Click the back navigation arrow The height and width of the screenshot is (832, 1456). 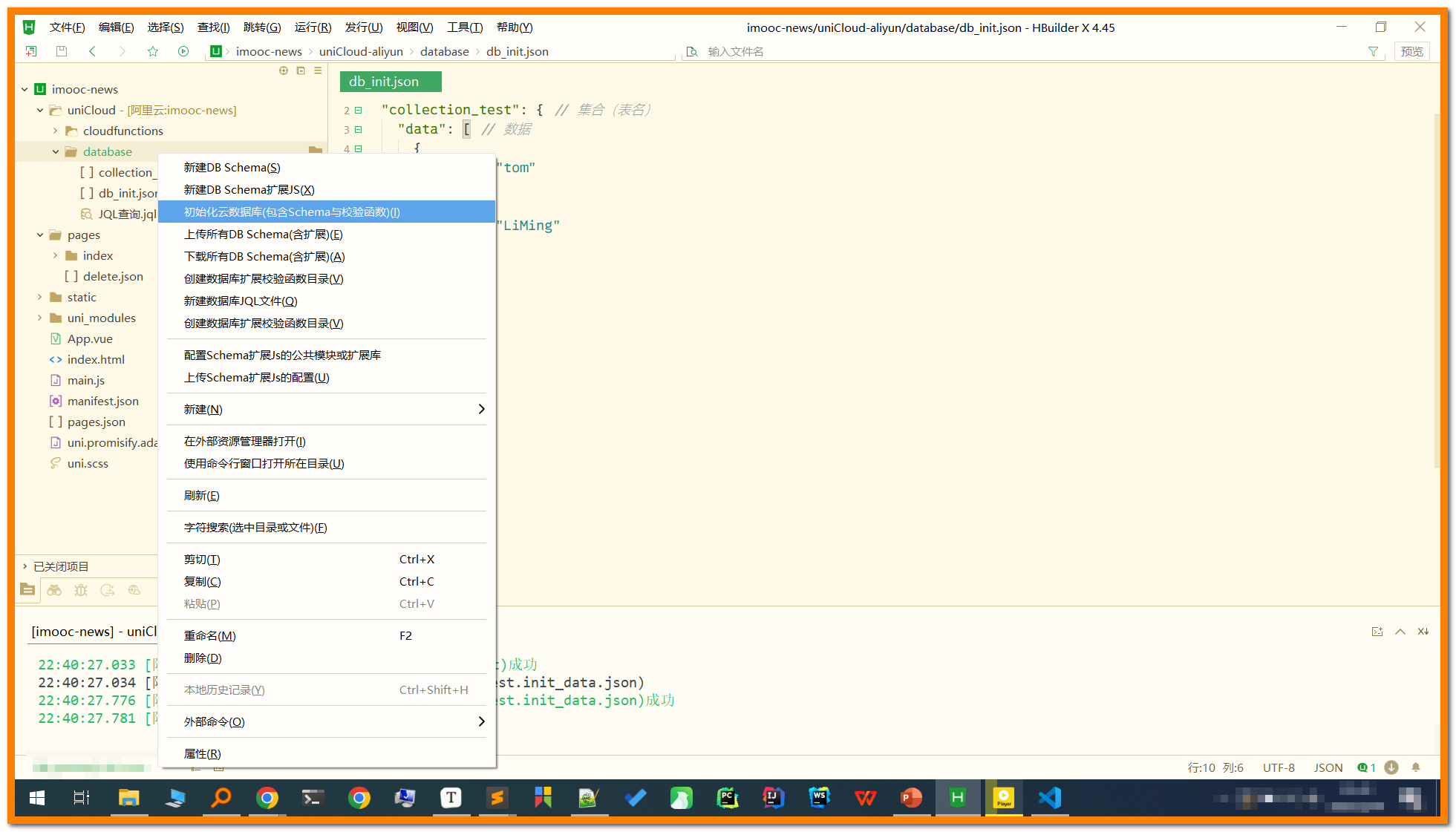click(92, 51)
